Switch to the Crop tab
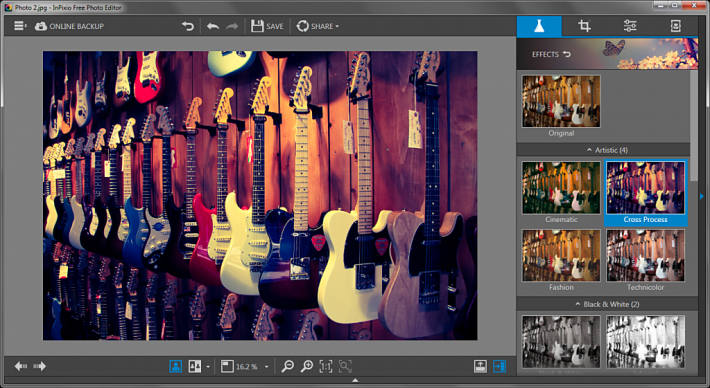Image resolution: width=710 pixels, height=388 pixels. coord(584,26)
